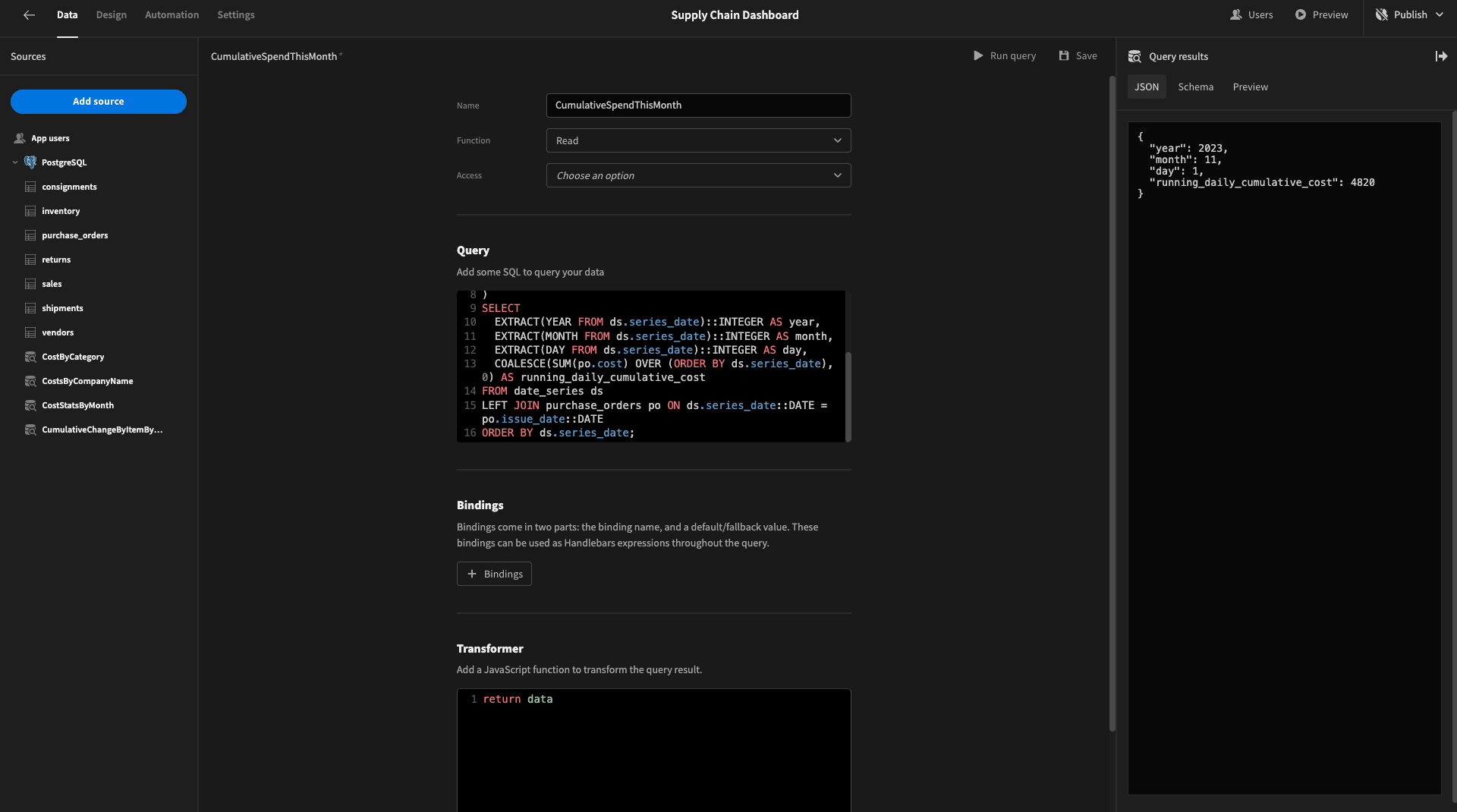Click inside the Transformer code editor

(654, 750)
